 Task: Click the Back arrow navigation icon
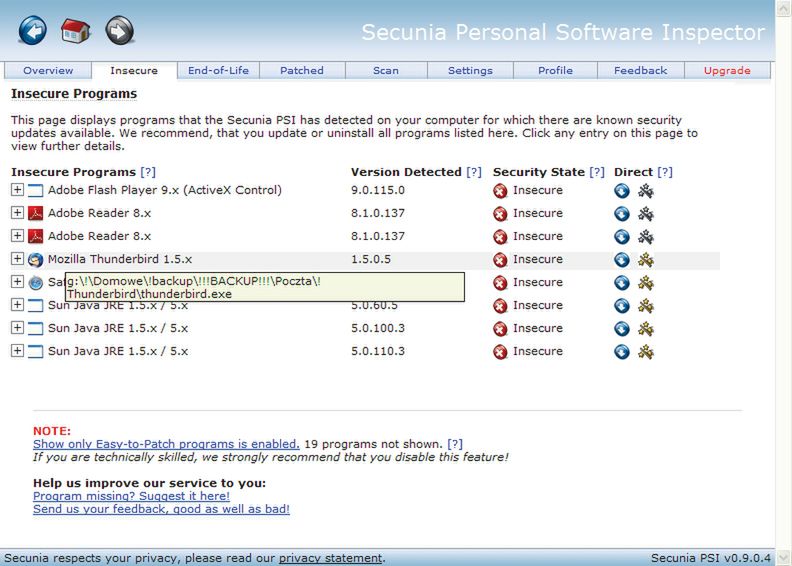click(33, 31)
